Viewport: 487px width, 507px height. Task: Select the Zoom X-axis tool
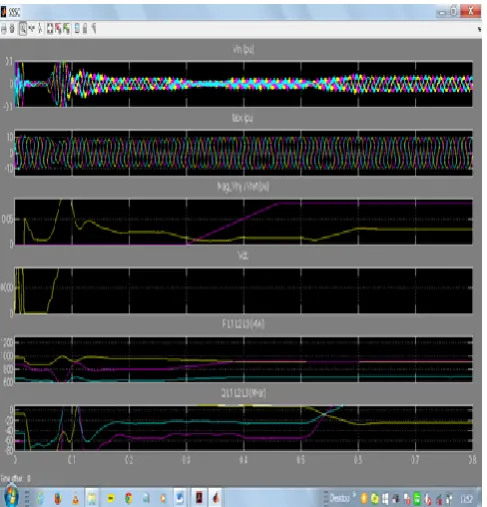tap(32, 29)
